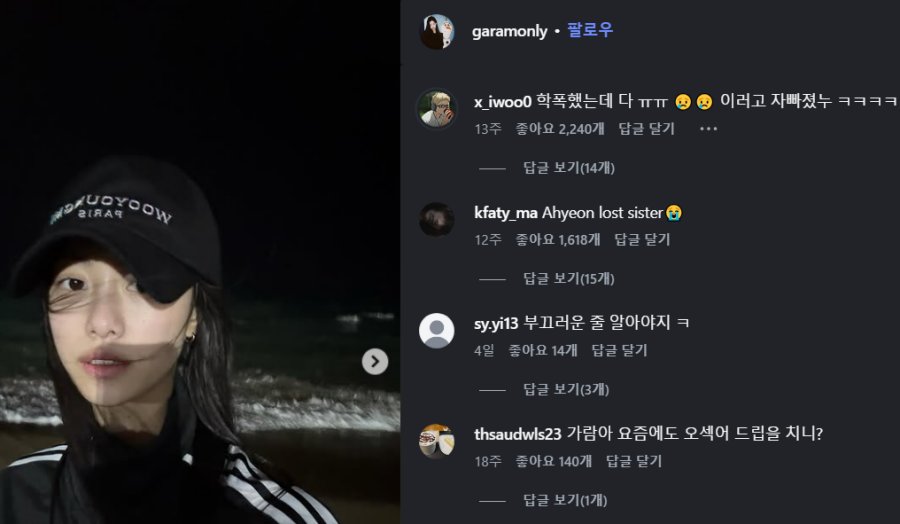Viewport: 900px width, 524px height.
Task: Open x_iwoo0's profile avatar
Action: click(437, 108)
